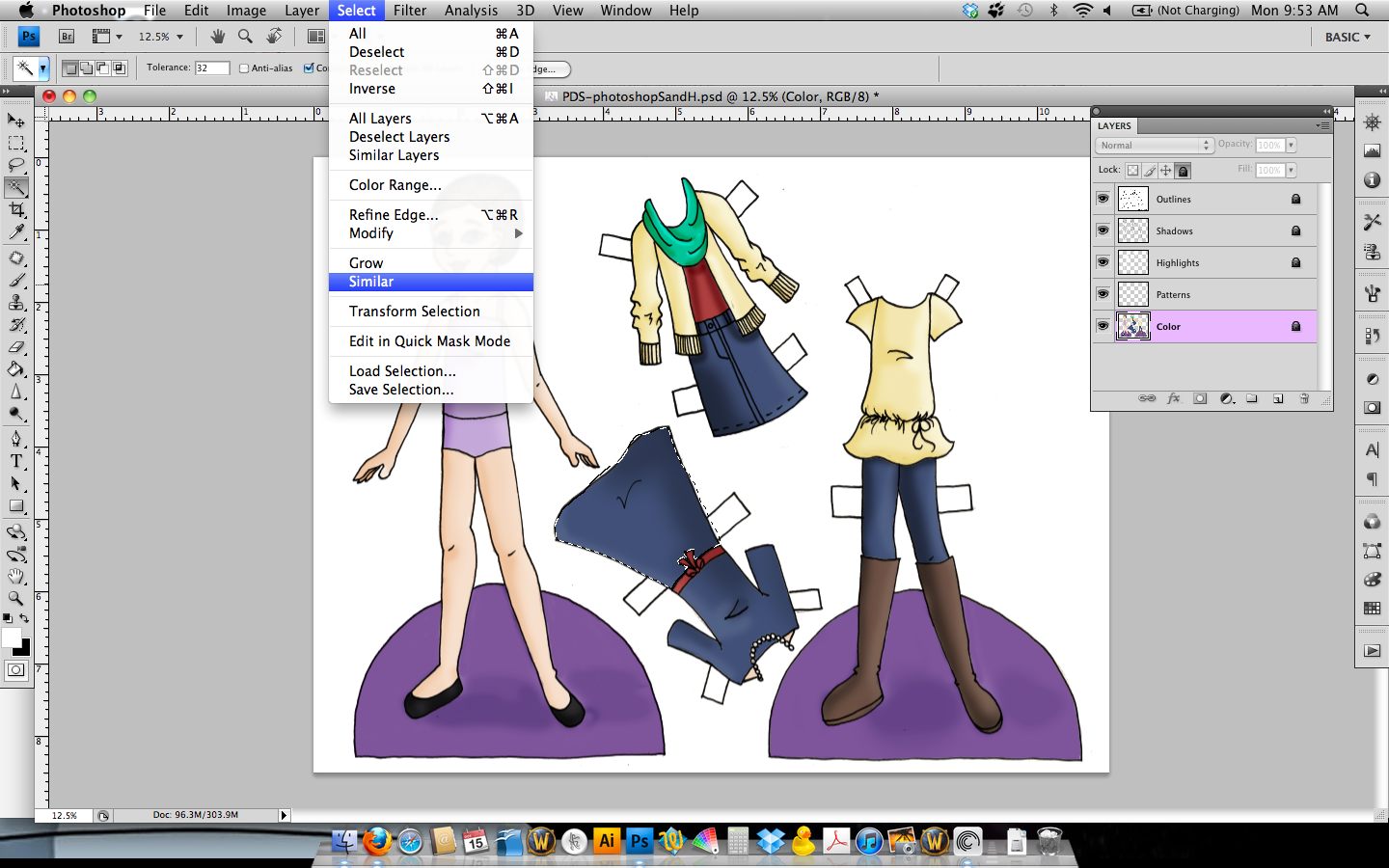Choose the Horizontal Type tool
Image resolution: width=1389 pixels, height=868 pixels.
(x=16, y=461)
